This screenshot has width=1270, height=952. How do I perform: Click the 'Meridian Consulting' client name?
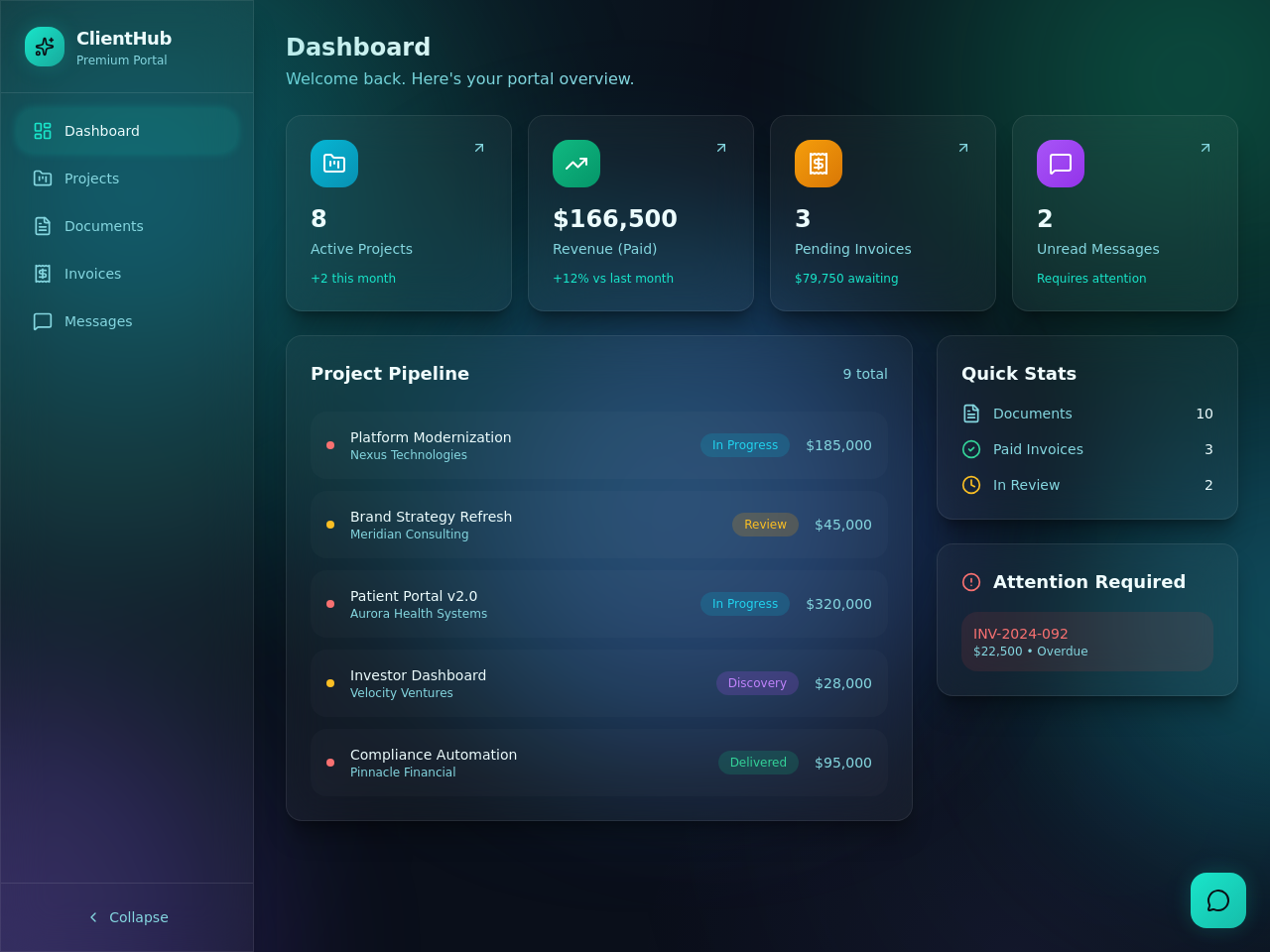410,535
